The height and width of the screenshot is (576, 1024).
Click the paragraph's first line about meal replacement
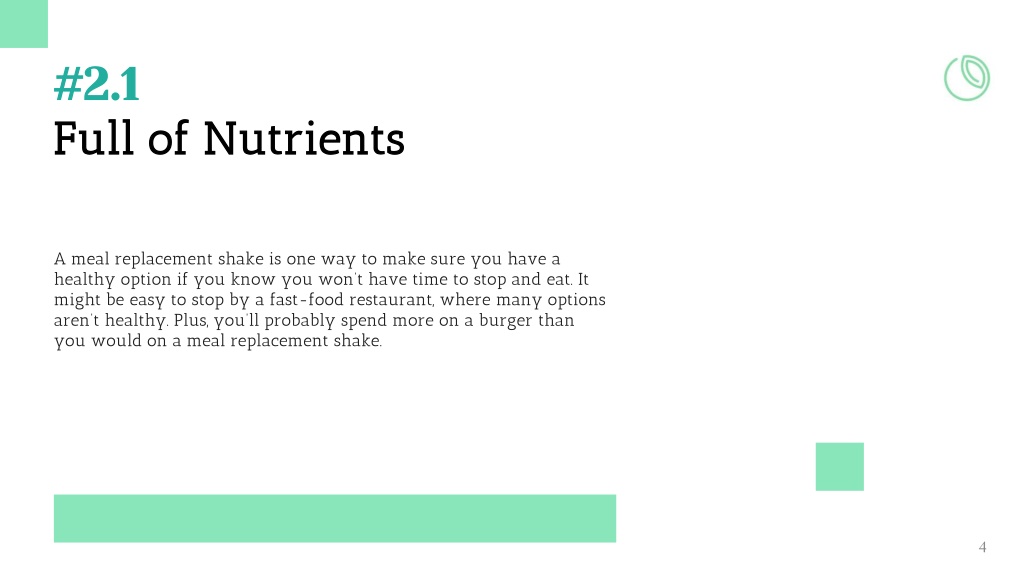point(307,259)
